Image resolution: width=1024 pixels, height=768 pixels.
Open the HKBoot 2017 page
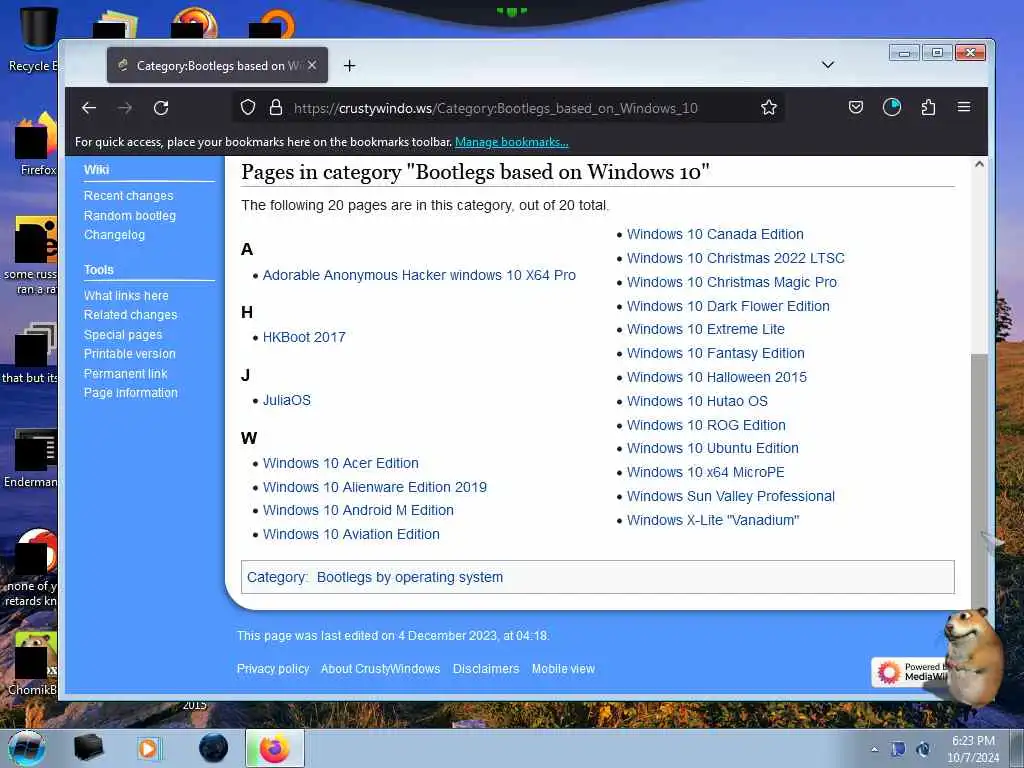[304, 337]
